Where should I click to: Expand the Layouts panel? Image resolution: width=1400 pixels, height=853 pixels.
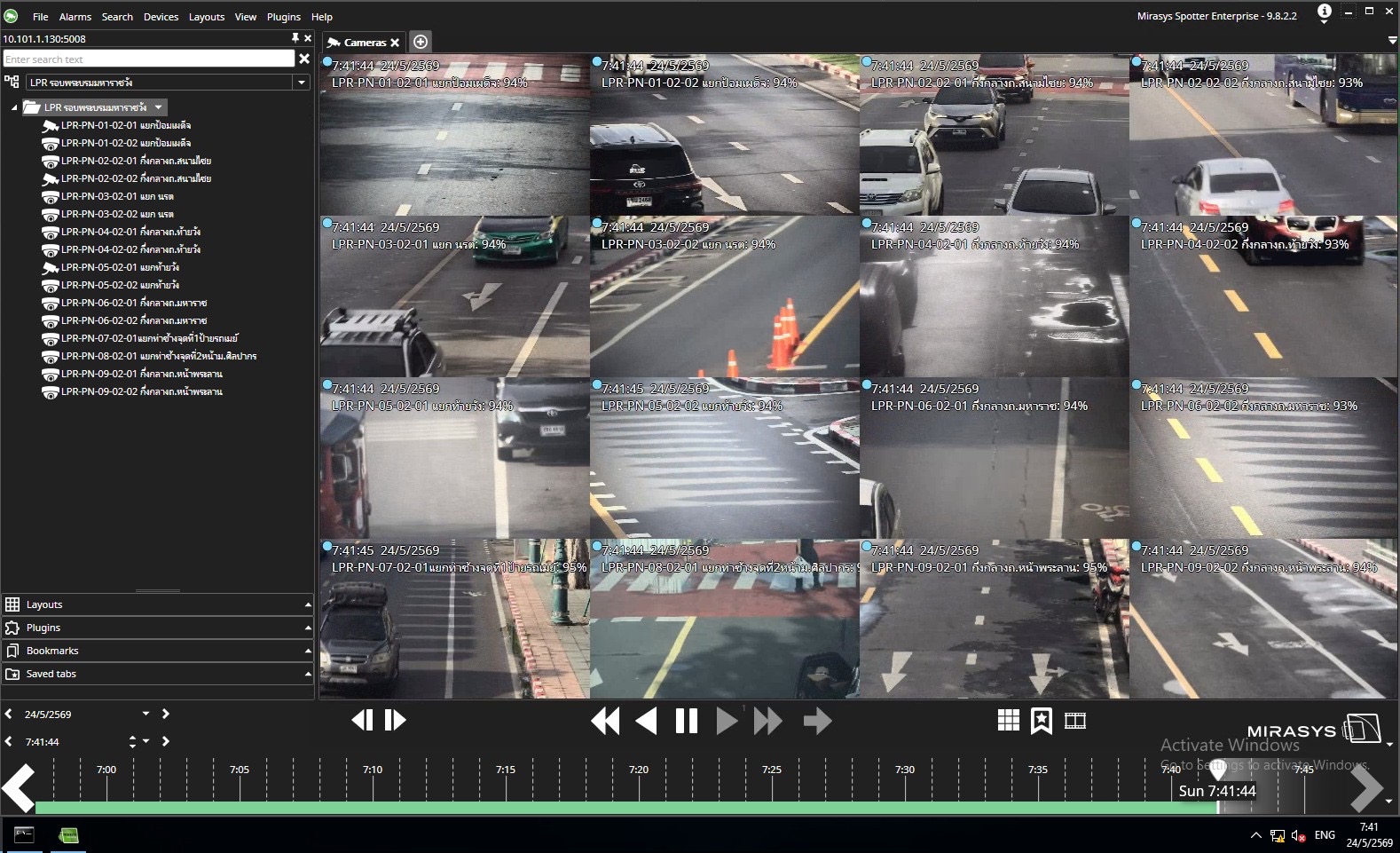point(158,604)
